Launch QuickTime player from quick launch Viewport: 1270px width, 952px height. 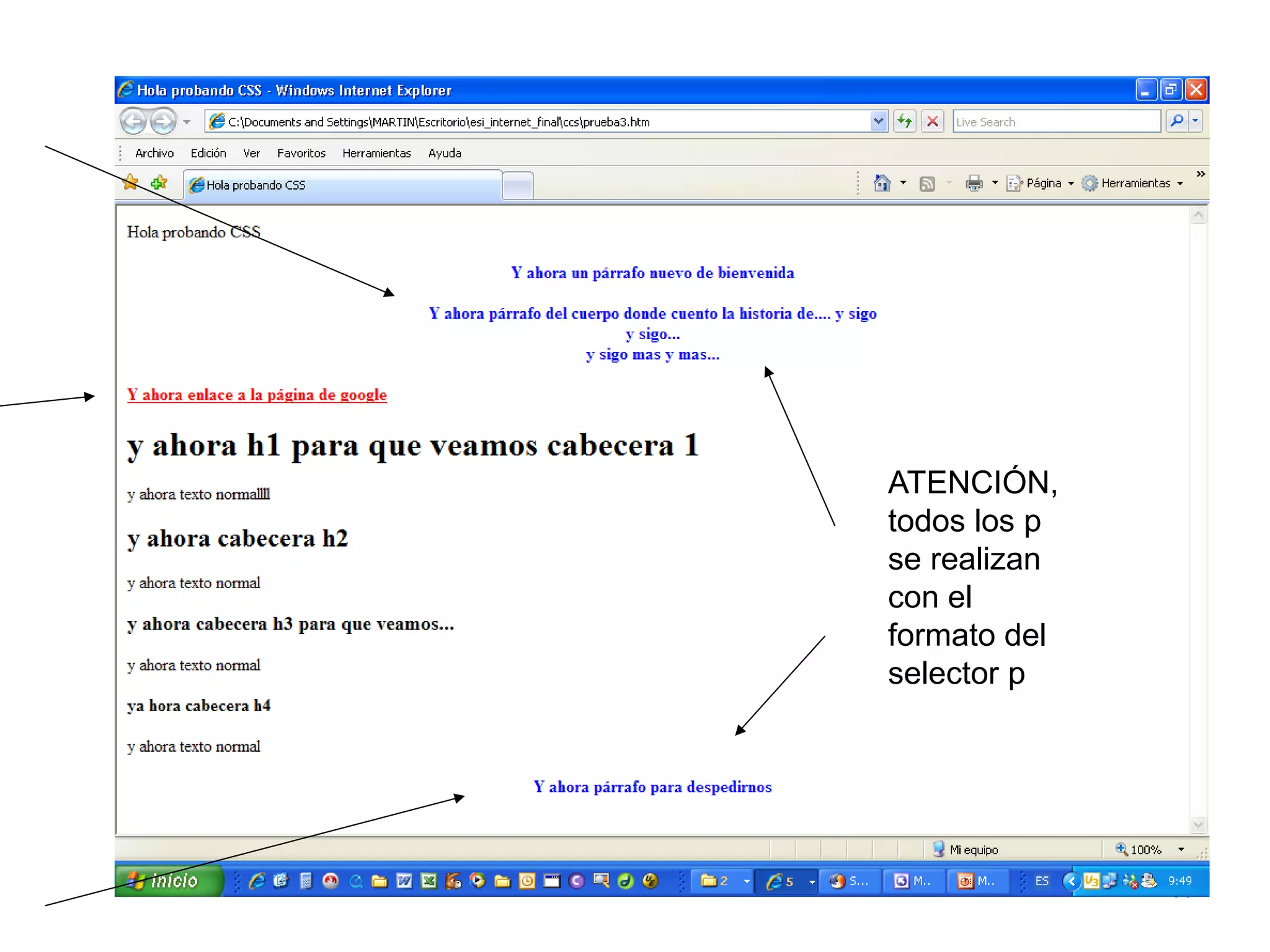[x=355, y=881]
